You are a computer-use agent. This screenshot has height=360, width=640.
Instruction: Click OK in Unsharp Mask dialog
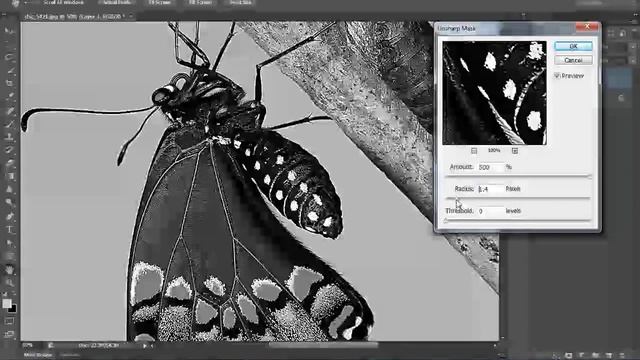click(x=573, y=46)
